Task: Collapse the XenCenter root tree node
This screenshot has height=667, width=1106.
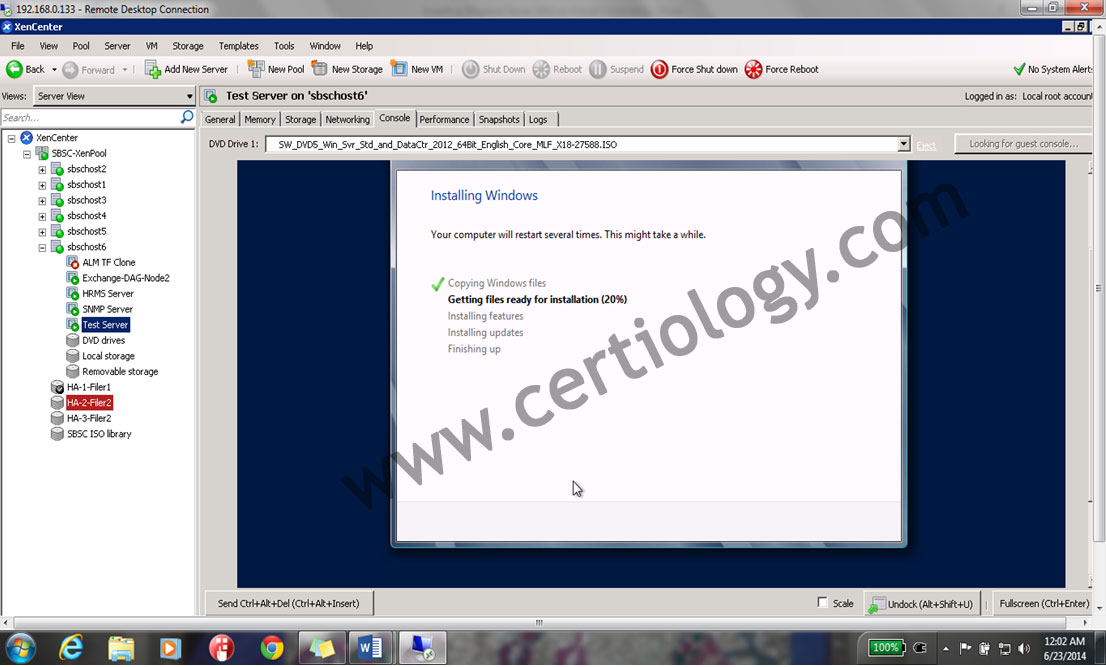Action: (x=11, y=138)
